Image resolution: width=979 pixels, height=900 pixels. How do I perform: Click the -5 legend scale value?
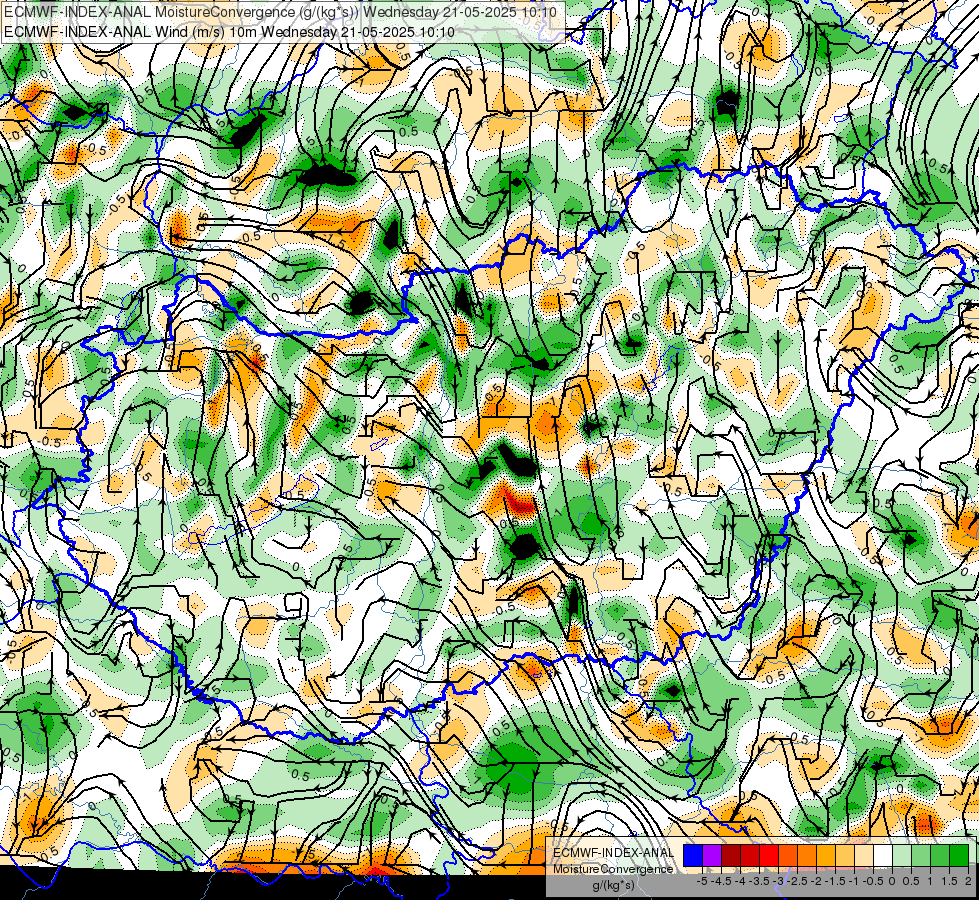coord(702,881)
